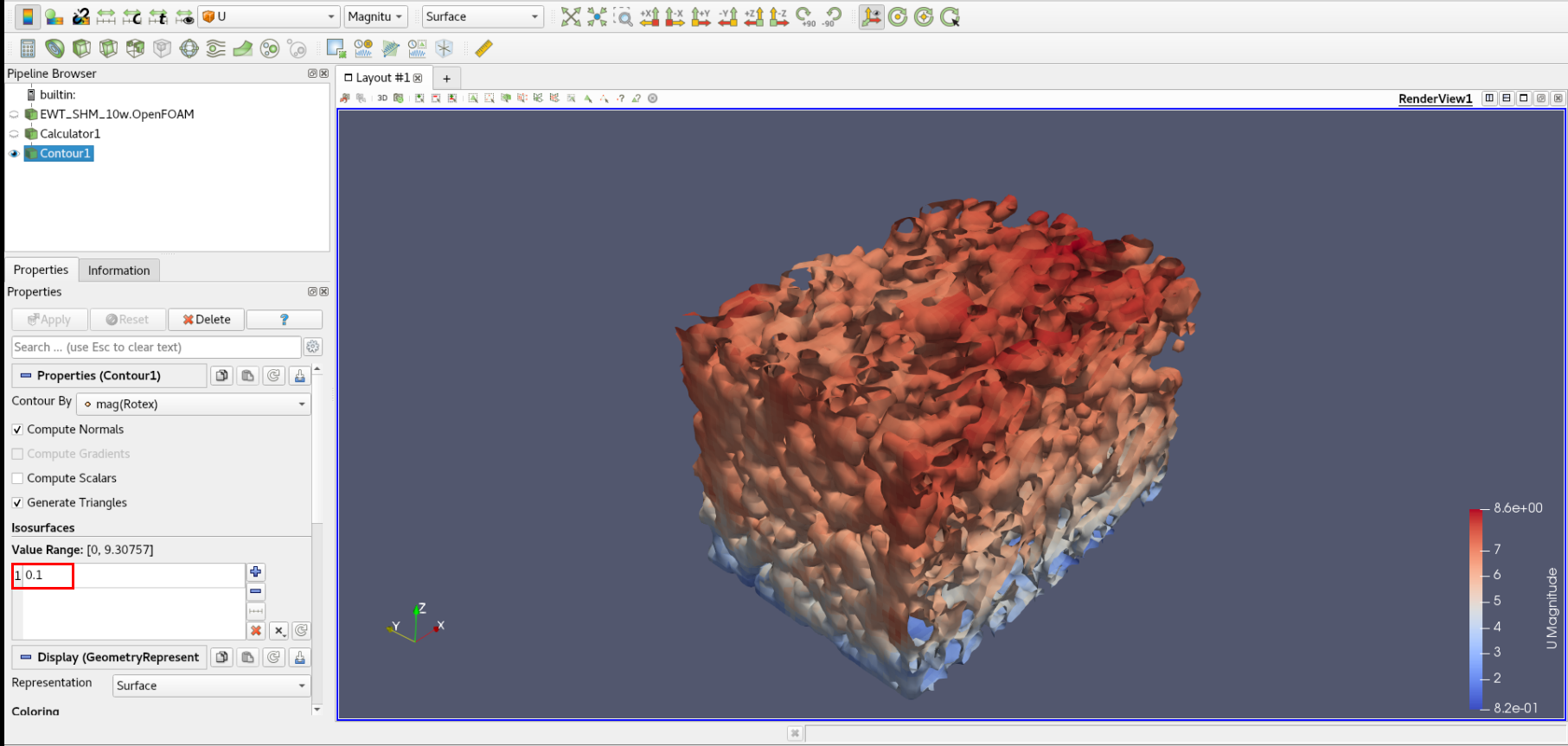Collapse Properties (Contour1) section
Screen dimensions: 1568x746
(109, 375)
